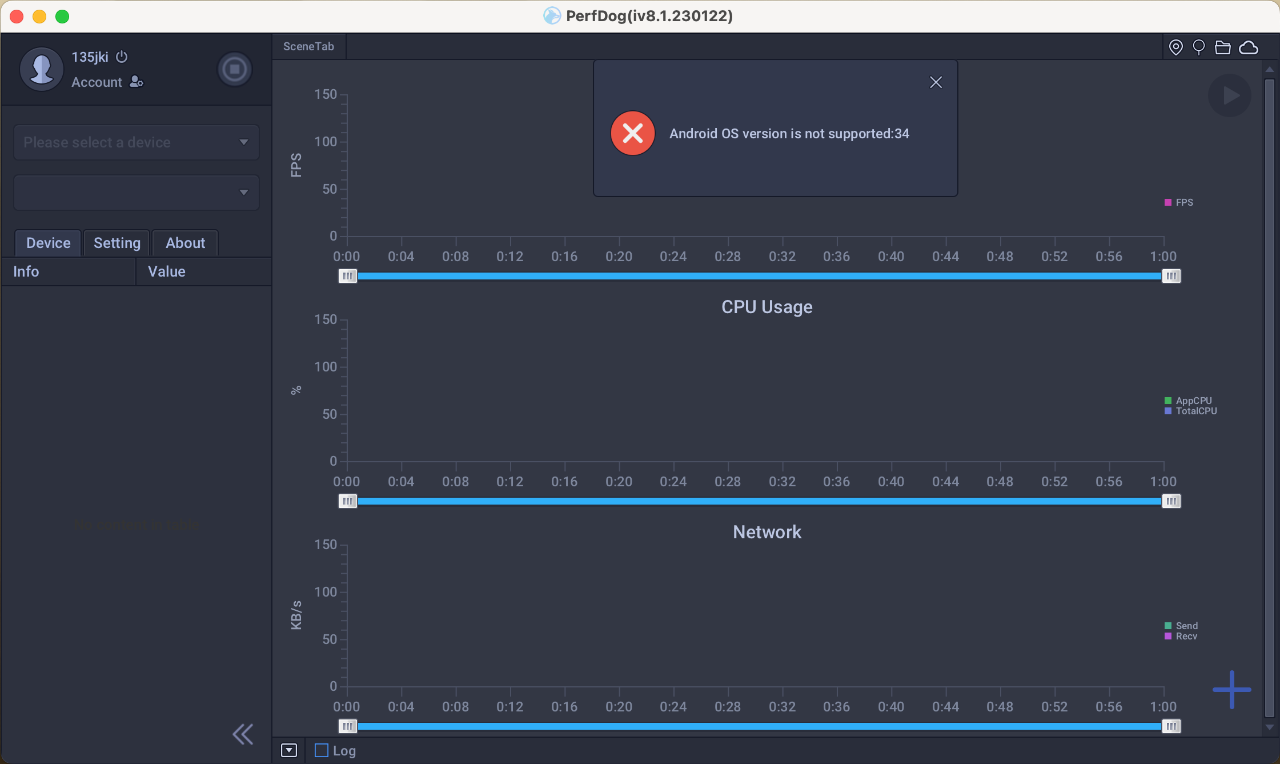1280x764 pixels.
Task: Open the 'Please select a device' dropdown
Action: 136,142
